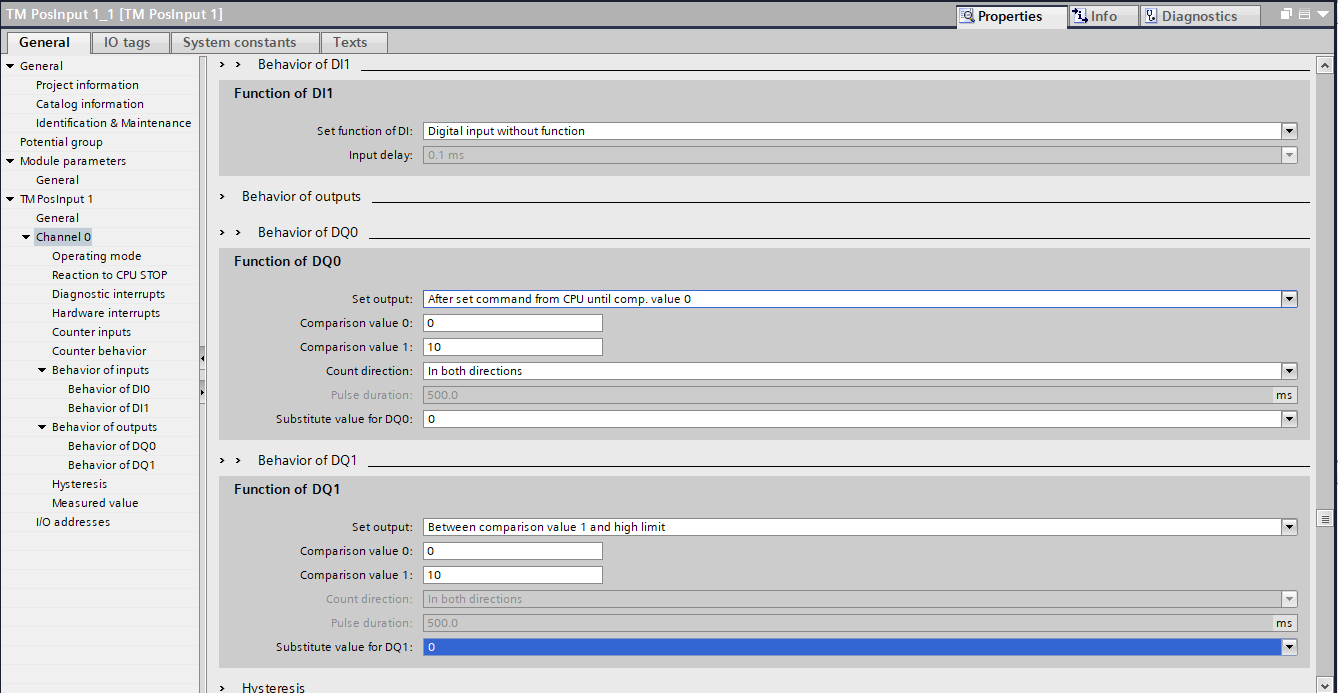
Task: Collapse the Channel 0 tree arrow
Action: pyautogui.click(x=26, y=237)
